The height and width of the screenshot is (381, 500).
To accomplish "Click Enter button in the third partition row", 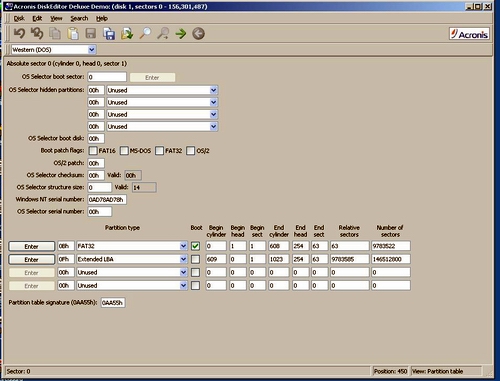I will coord(32,273).
